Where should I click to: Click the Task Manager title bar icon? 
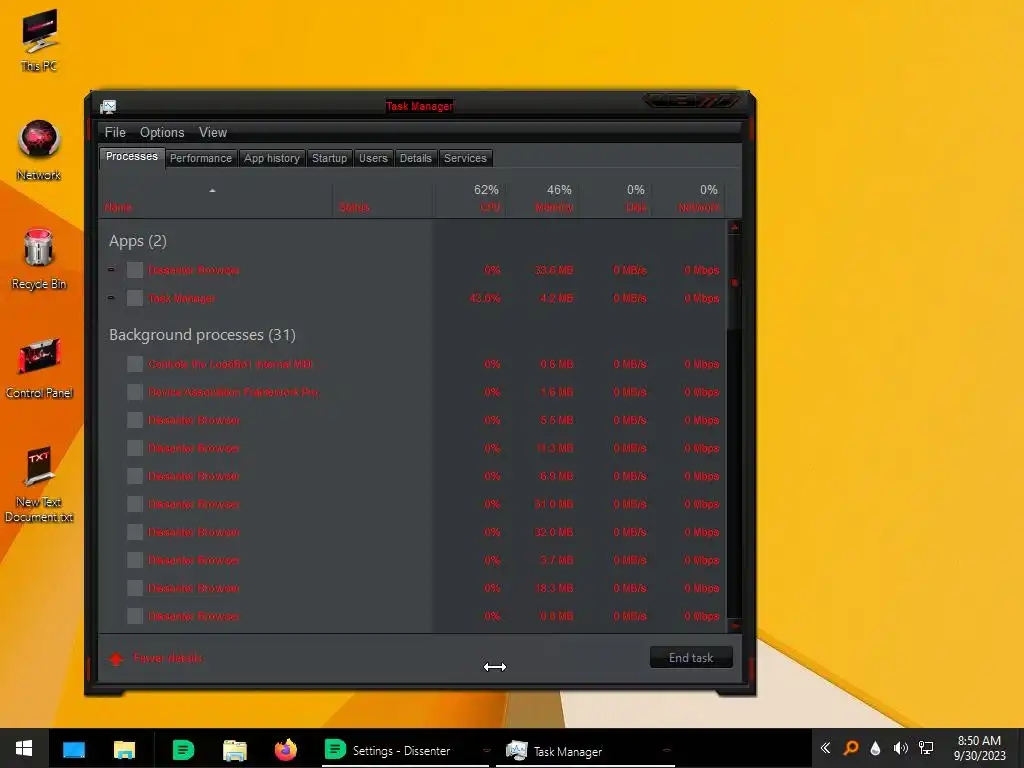tap(108, 106)
